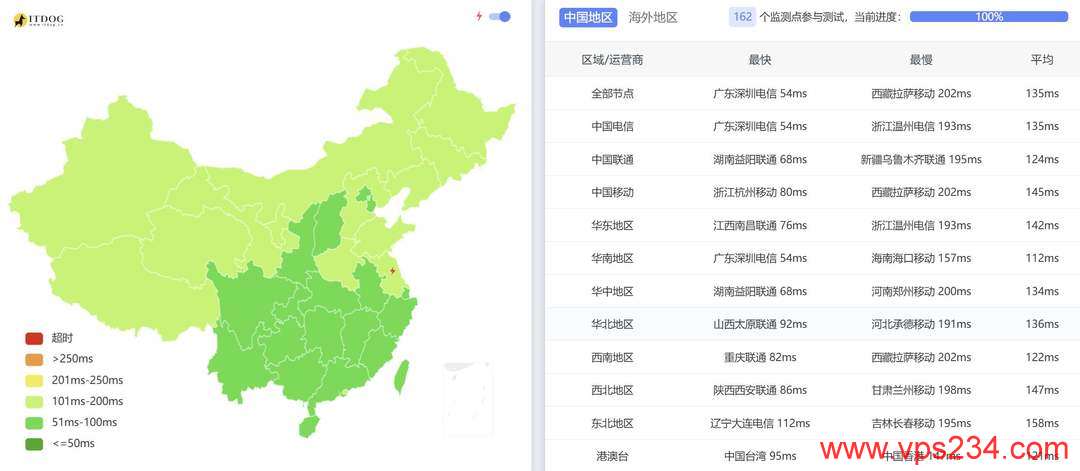1080x471 pixels.
Task: Click the 平均 column header
Action: coord(1042,60)
